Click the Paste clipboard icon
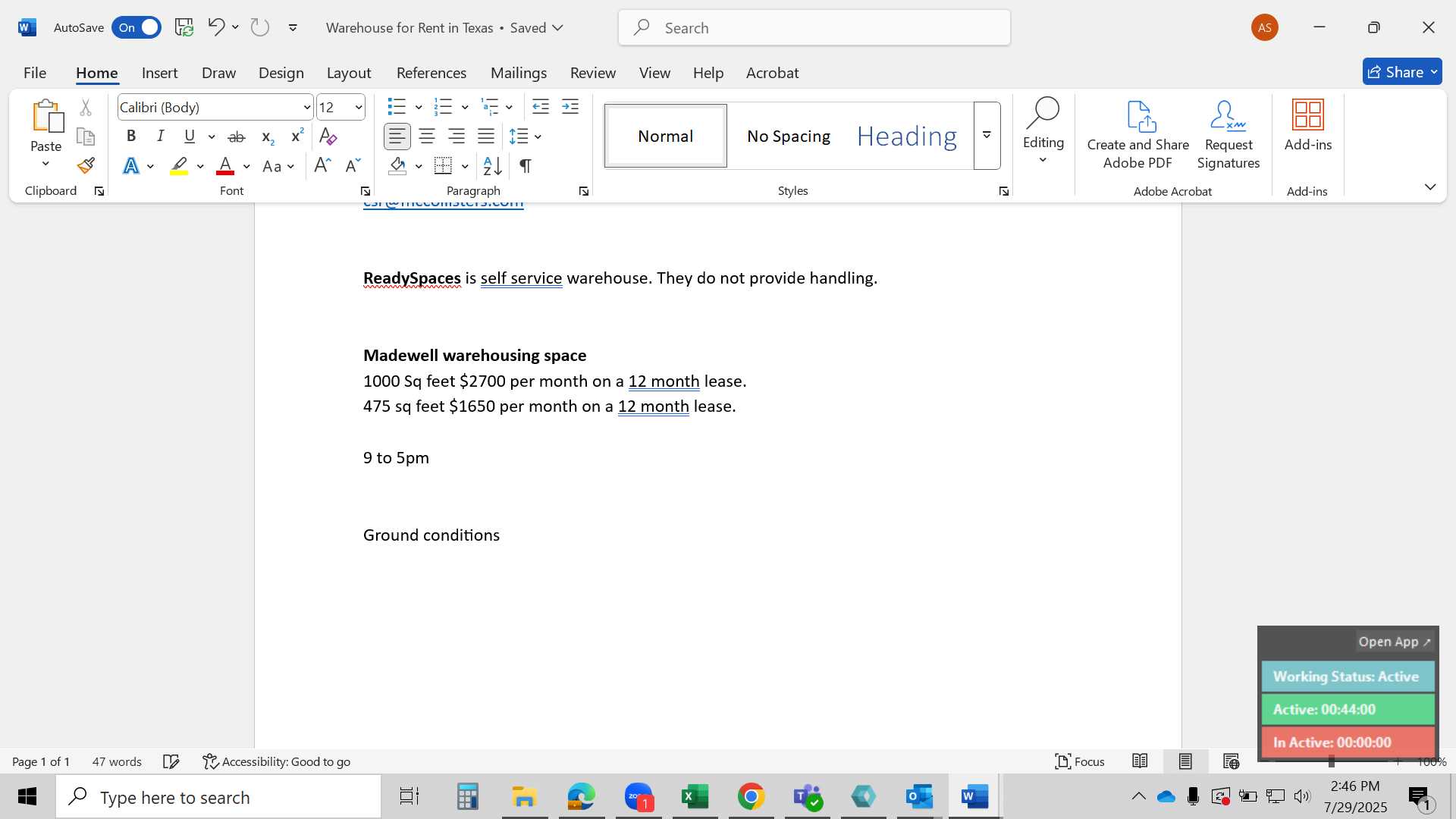Viewport: 1456px width, 819px height. click(46, 116)
